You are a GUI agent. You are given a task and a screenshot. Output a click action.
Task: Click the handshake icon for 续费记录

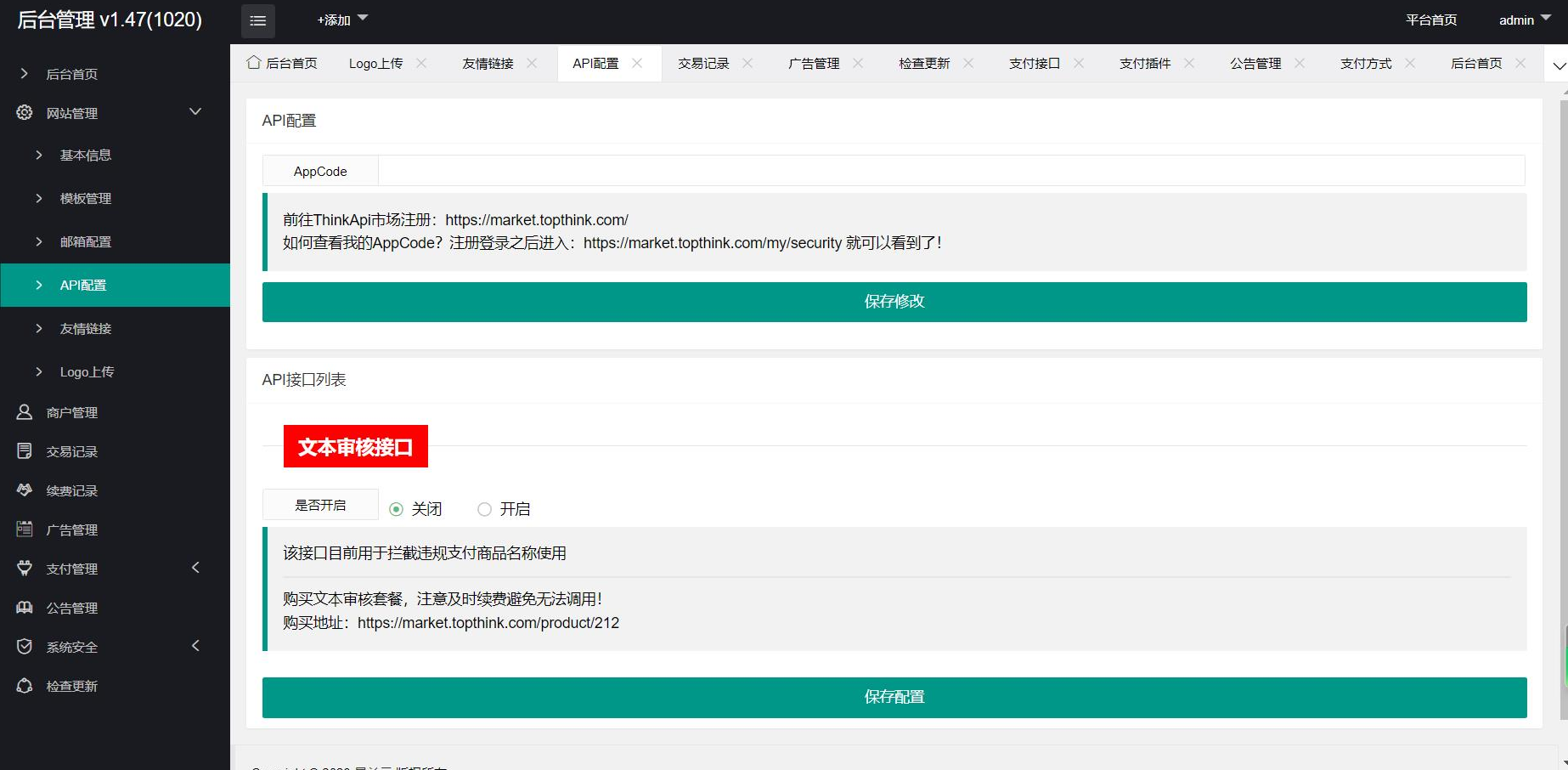[x=25, y=490]
